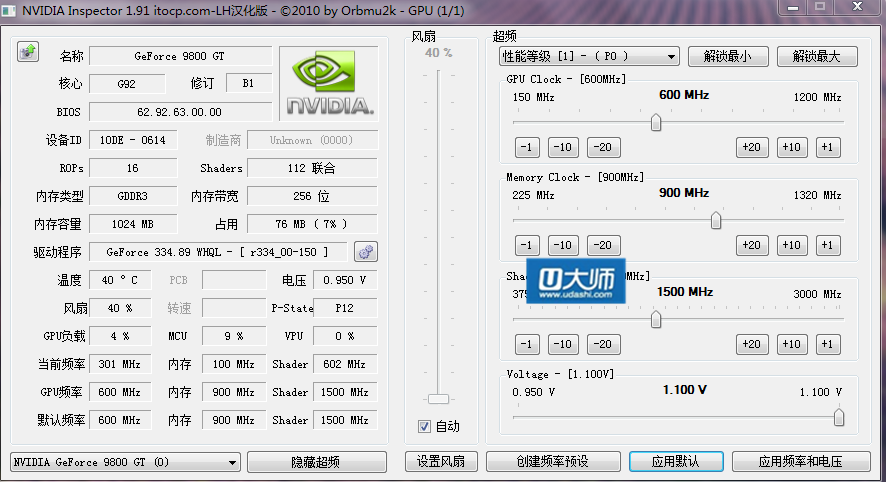
Task: Click the GPU负载 field showing 4 %
Action: click(x=120, y=336)
